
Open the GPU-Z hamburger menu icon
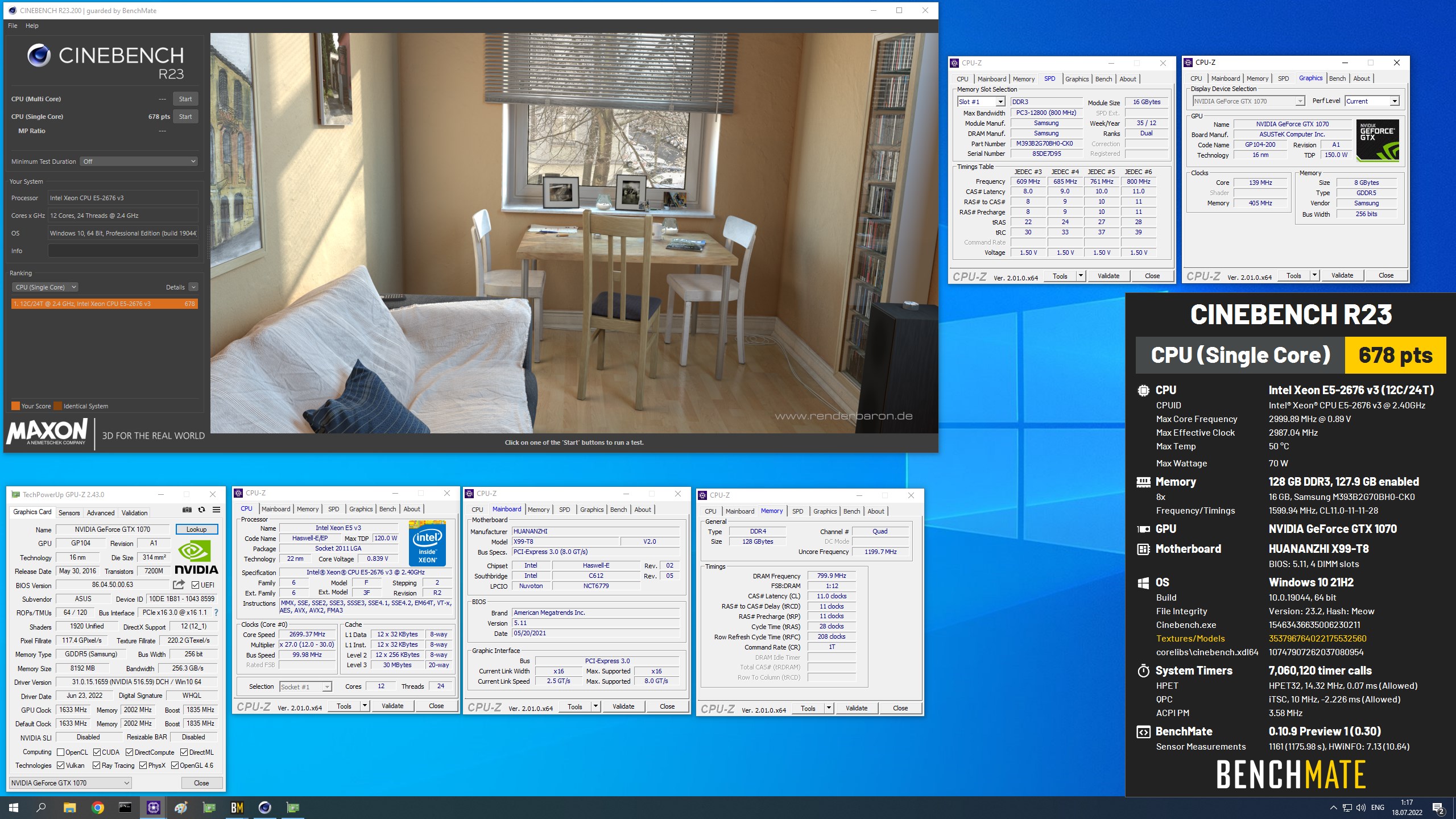coord(216,510)
